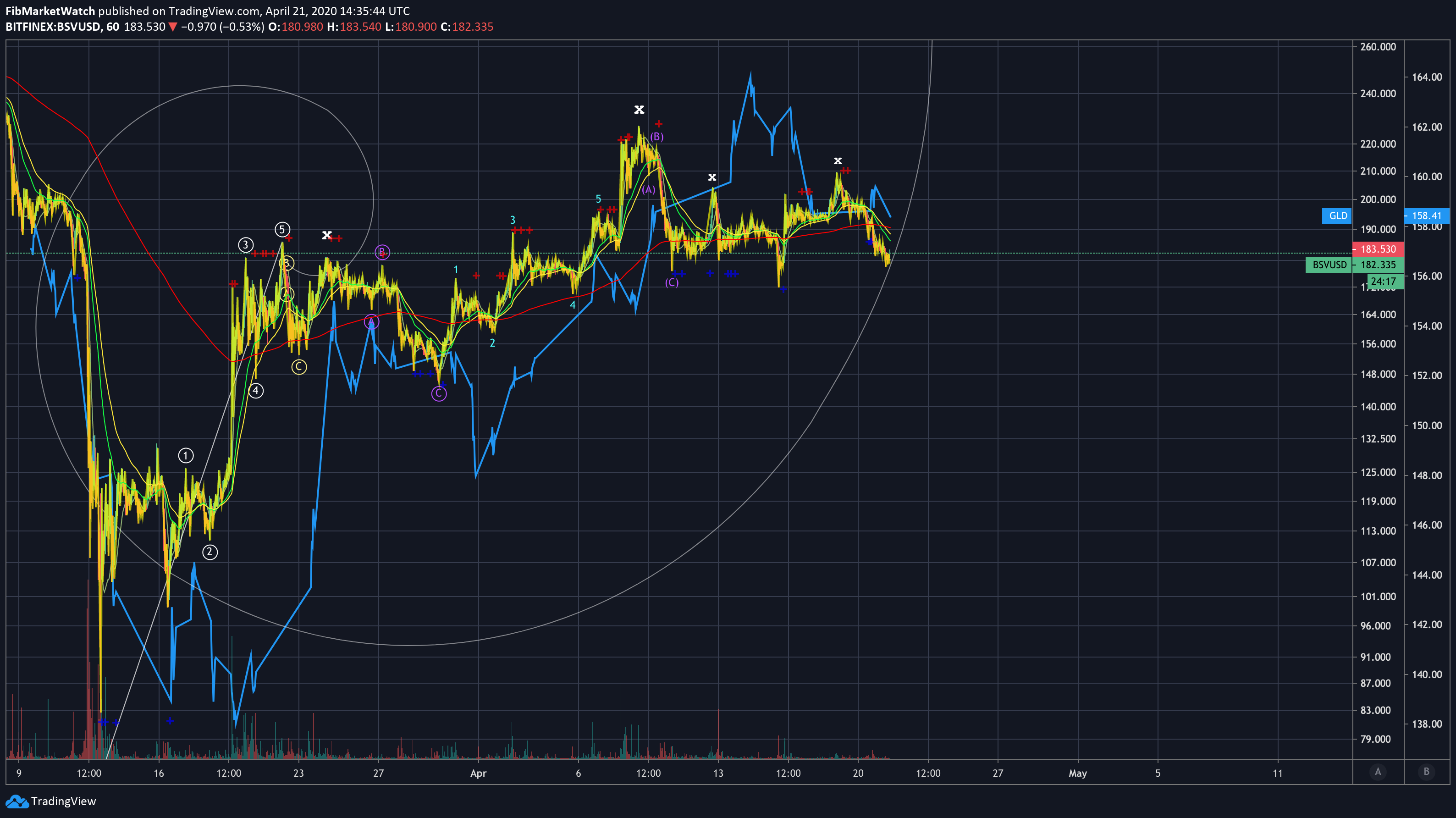Click the O:180.980 open value

(x=296, y=27)
